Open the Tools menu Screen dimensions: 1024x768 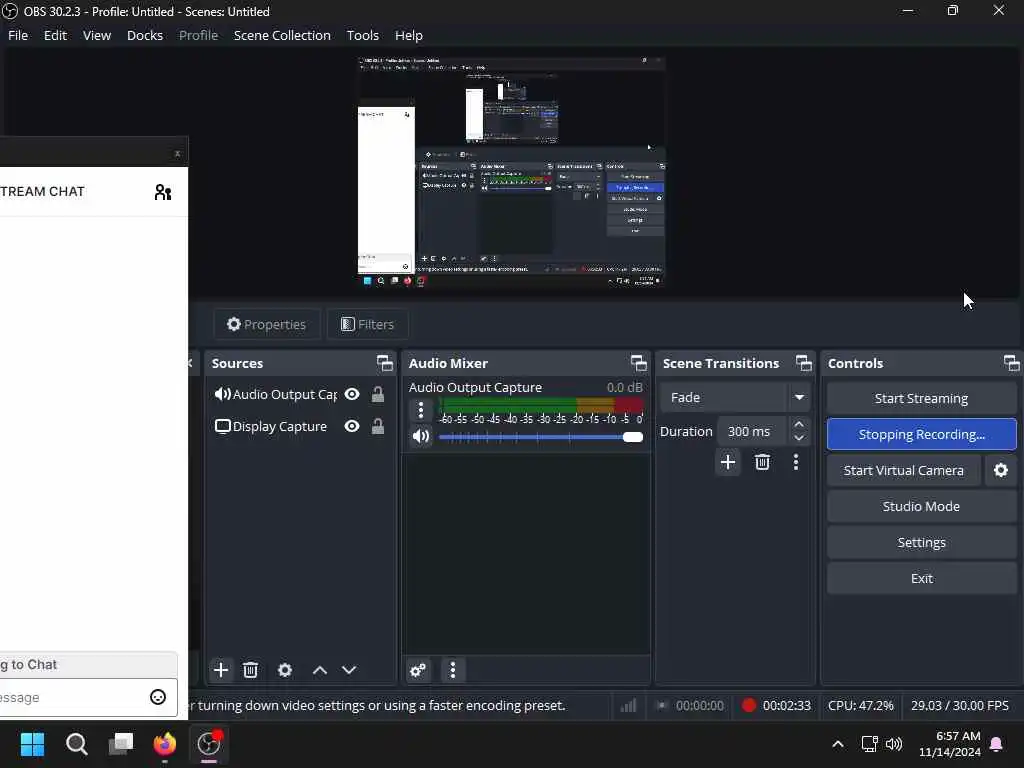pyautogui.click(x=362, y=35)
